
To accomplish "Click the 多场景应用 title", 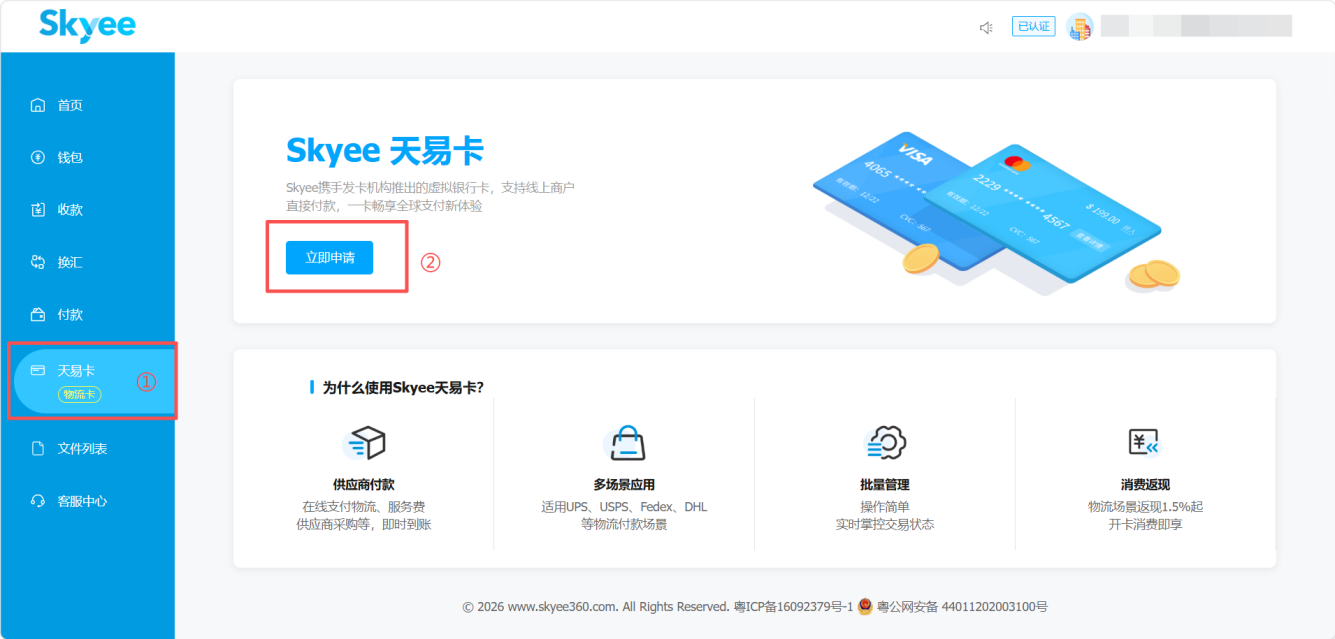I will [x=624, y=485].
